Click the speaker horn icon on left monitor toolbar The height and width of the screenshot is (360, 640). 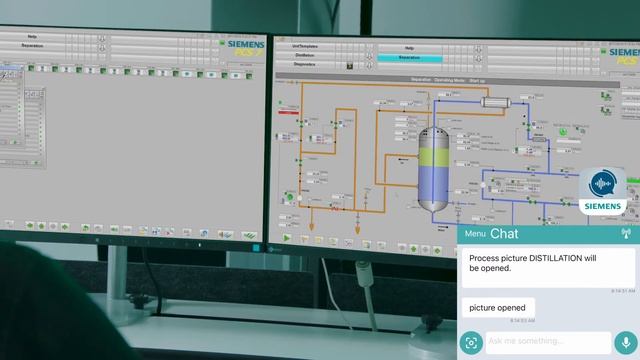tap(225, 234)
